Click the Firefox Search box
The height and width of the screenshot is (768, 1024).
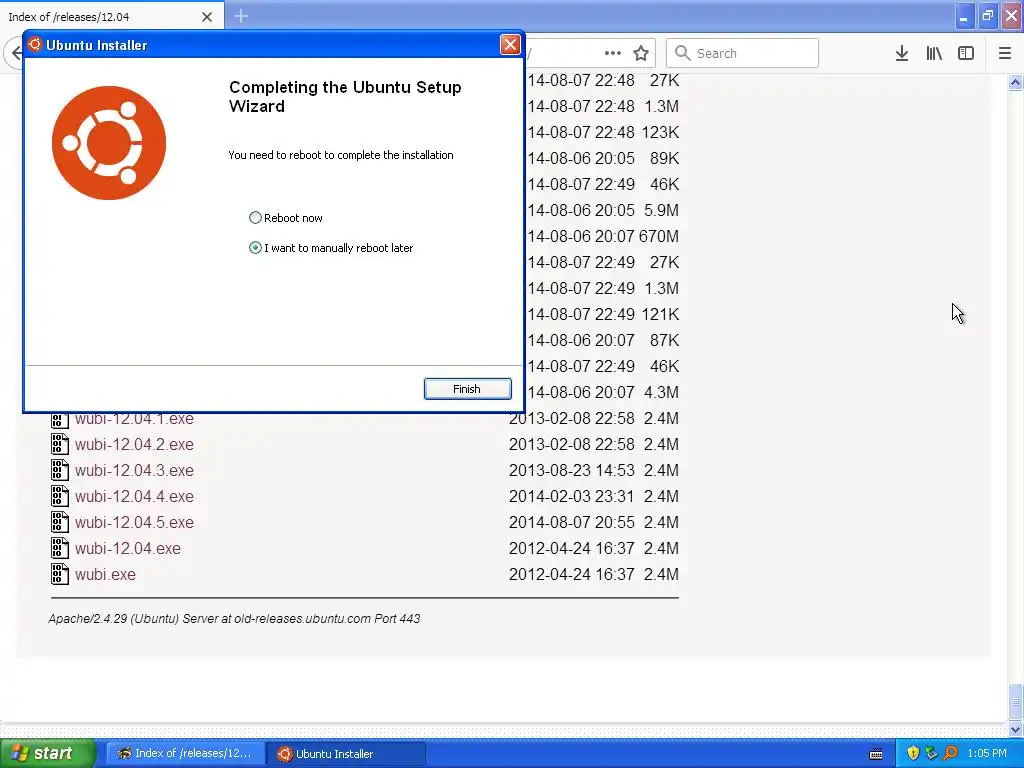pyautogui.click(x=743, y=53)
